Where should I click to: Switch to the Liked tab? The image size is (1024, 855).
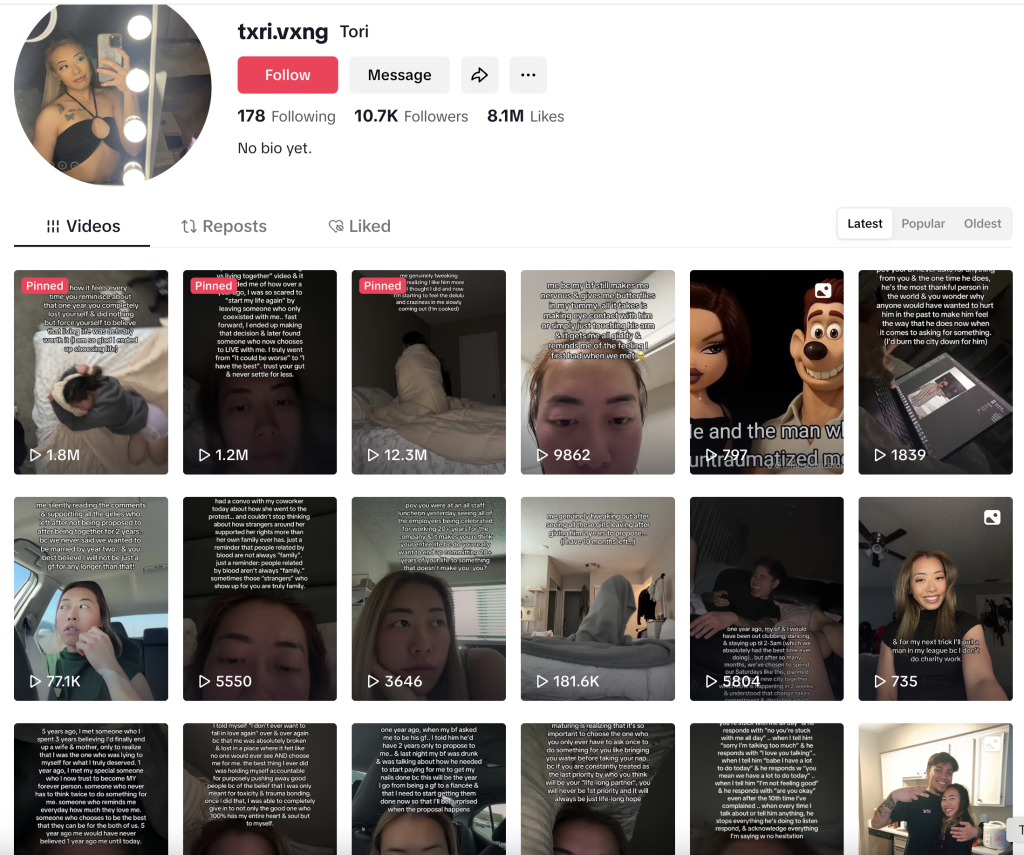pyautogui.click(x=359, y=226)
